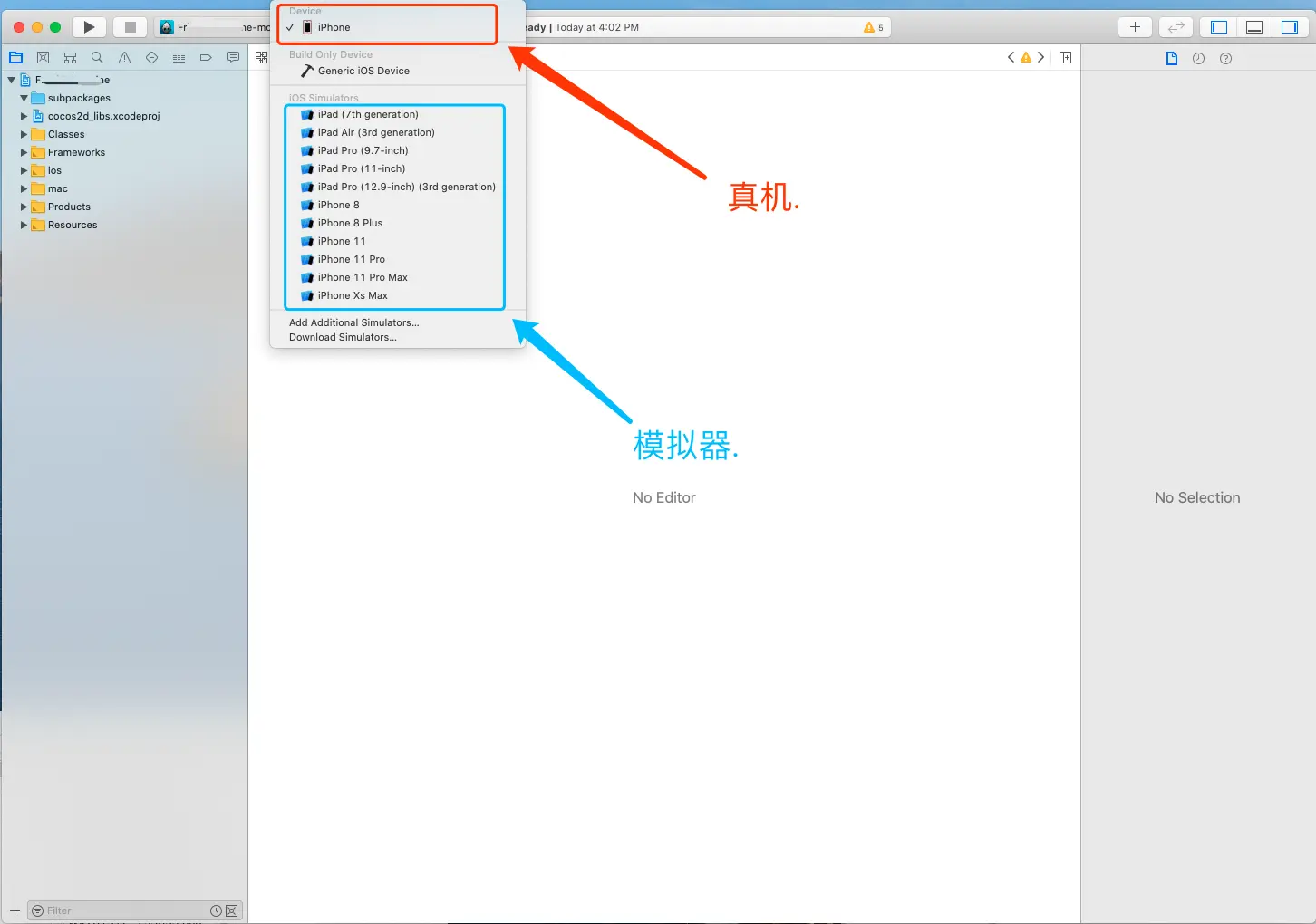Select iPhone Xs Max simulator
This screenshot has height=924, width=1316.
(398, 295)
